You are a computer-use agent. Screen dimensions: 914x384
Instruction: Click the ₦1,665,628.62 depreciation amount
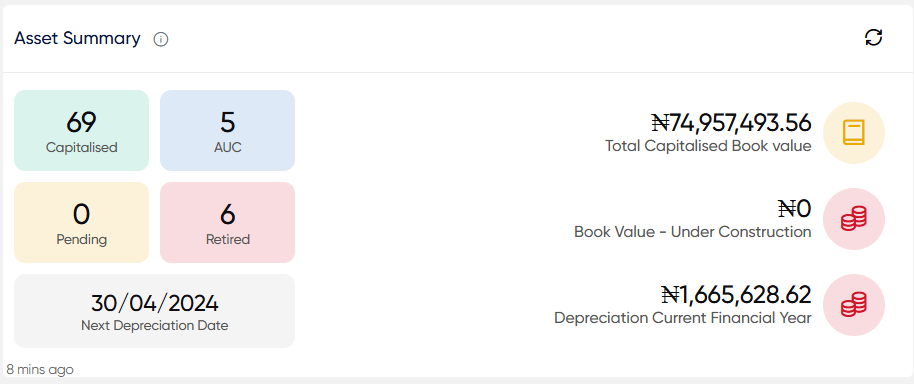736,295
